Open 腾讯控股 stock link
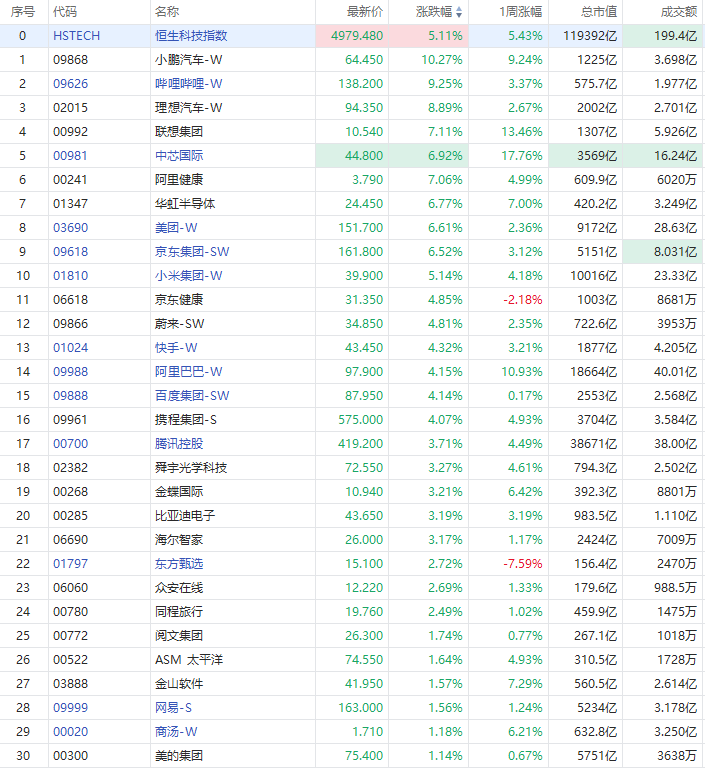Screen dimensions: 705x775 (x=179, y=444)
